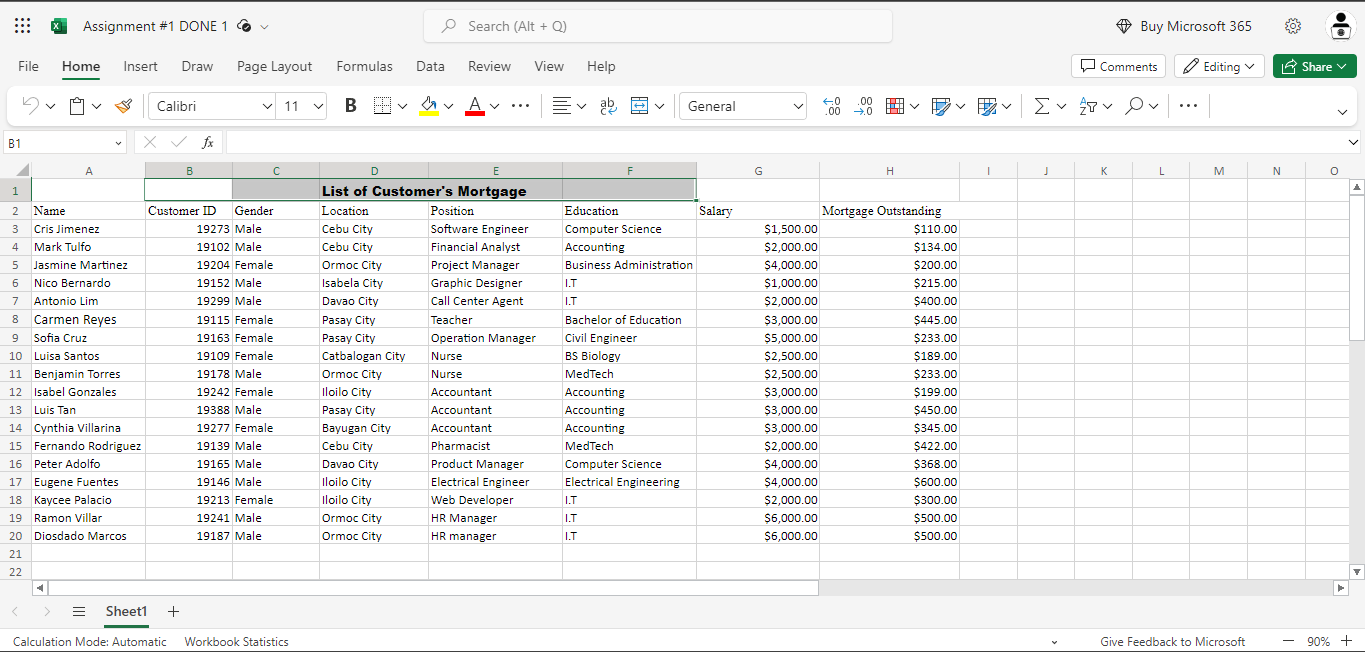Apply red font color
The width and height of the screenshot is (1365, 652).
pos(475,106)
